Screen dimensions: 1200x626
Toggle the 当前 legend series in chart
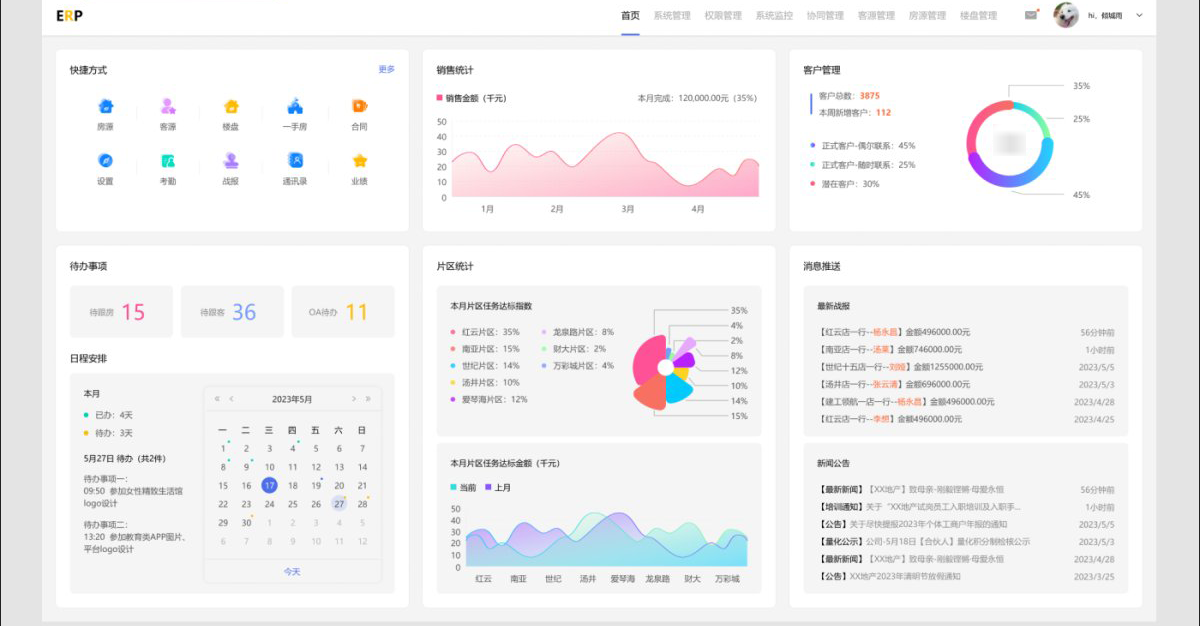click(463, 487)
